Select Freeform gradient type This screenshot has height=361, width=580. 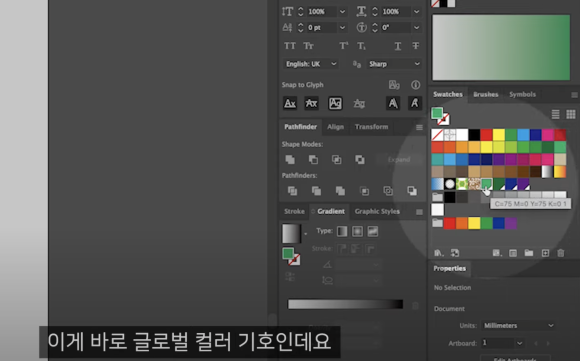(x=372, y=232)
